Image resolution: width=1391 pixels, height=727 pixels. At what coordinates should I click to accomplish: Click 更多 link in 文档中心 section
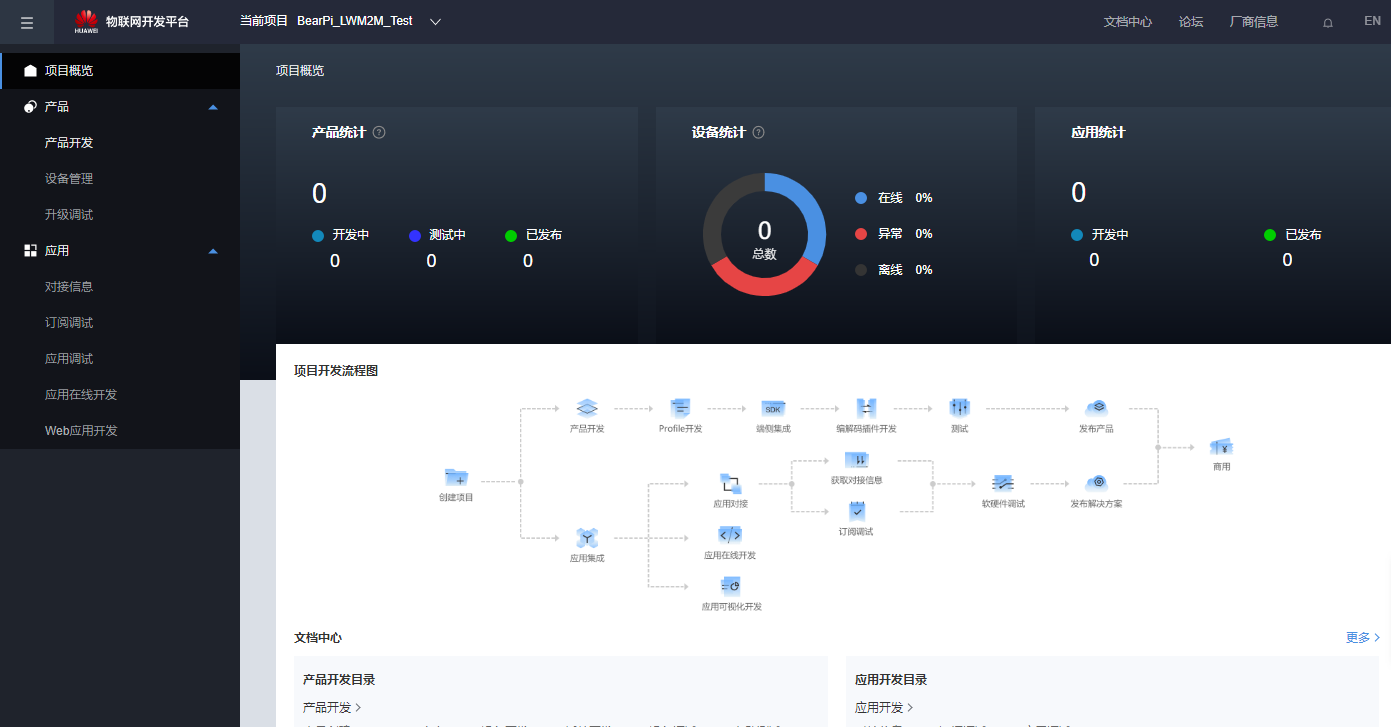1363,637
